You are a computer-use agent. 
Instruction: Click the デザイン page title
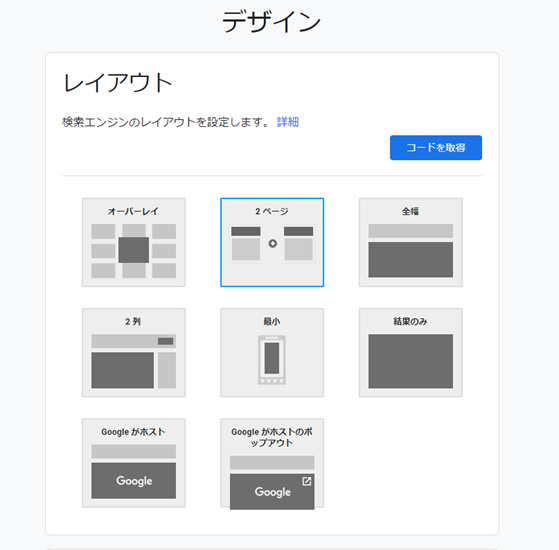click(271, 21)
